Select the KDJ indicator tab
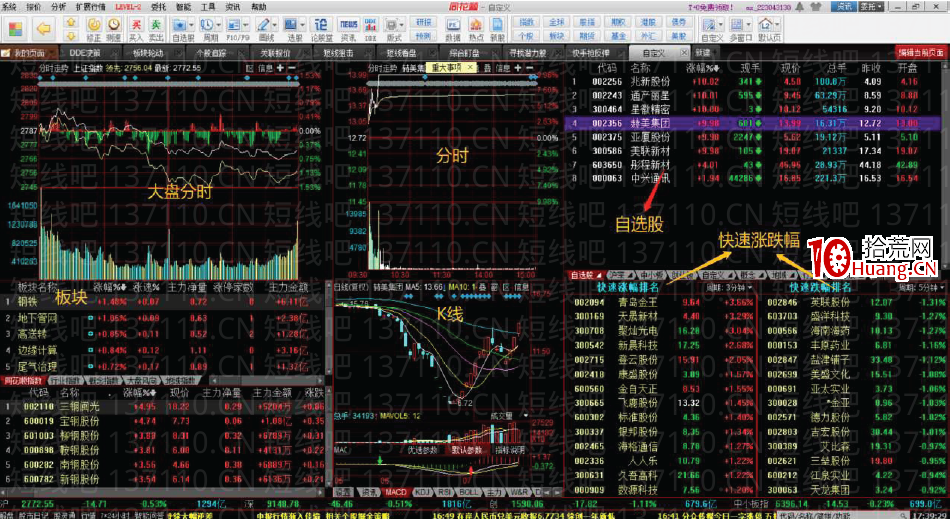This screenshot has height=519, width=950. pyautogui.click(x=422, y=492)
